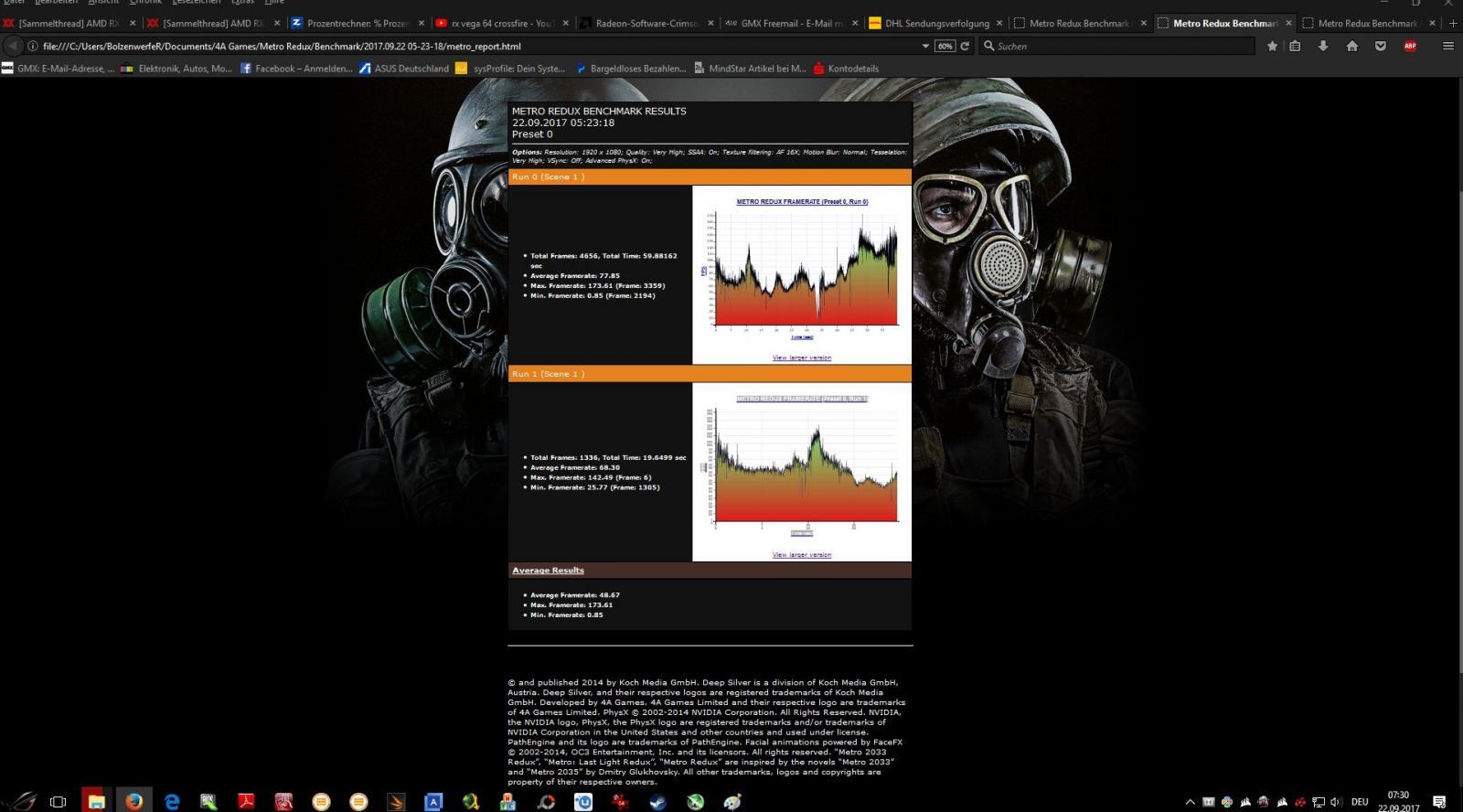Viewport: 1463px width, 812px height.
Task: Click the Average Results heading
Action: click(x=548, y=570)
